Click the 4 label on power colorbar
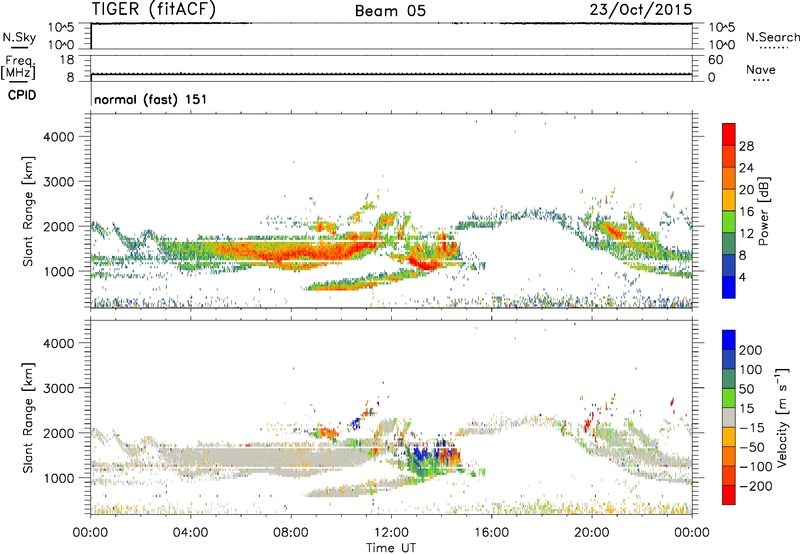The image size is (800, 554). click(742, 277)
